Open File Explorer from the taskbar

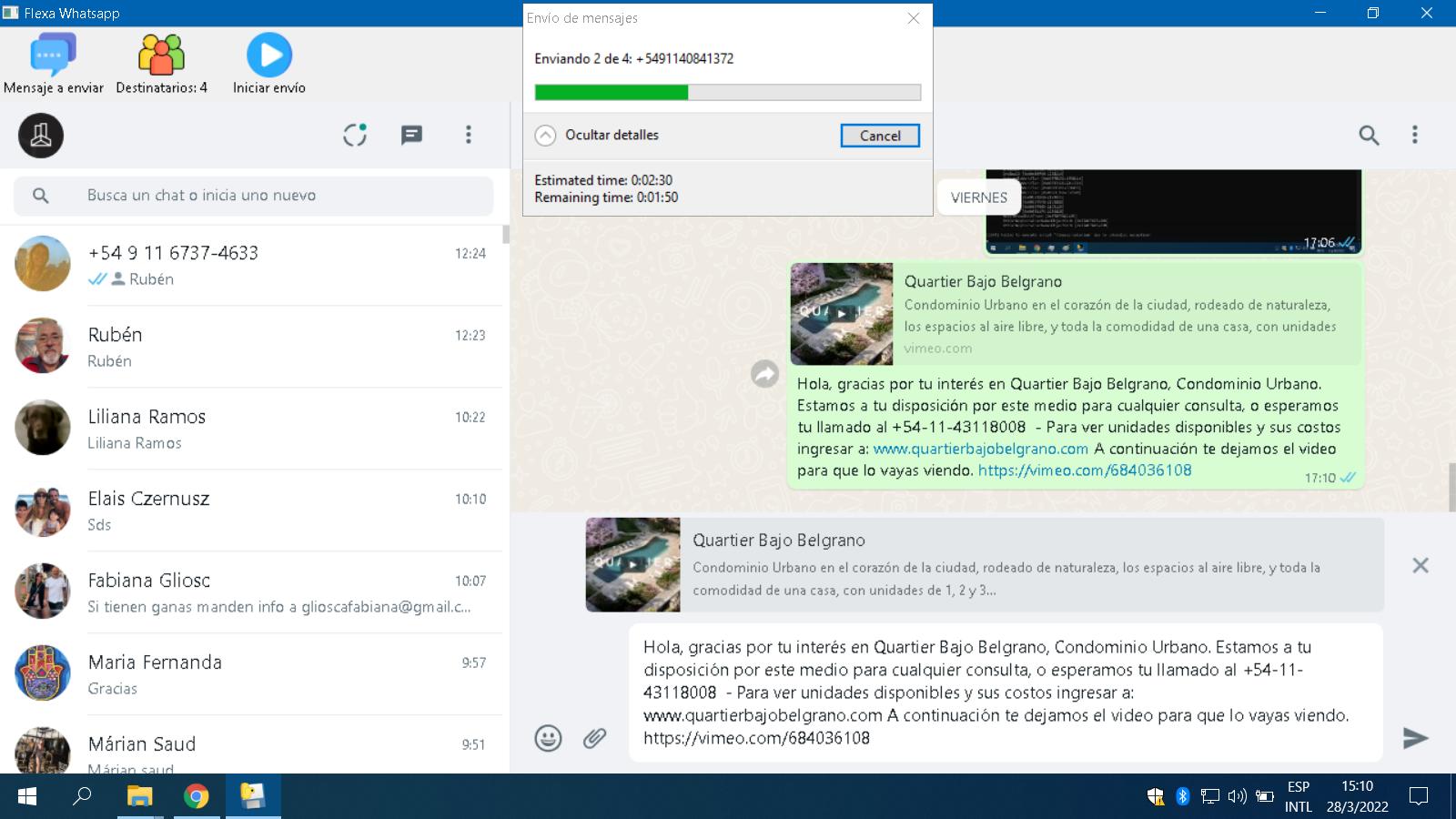pos(139,796)
